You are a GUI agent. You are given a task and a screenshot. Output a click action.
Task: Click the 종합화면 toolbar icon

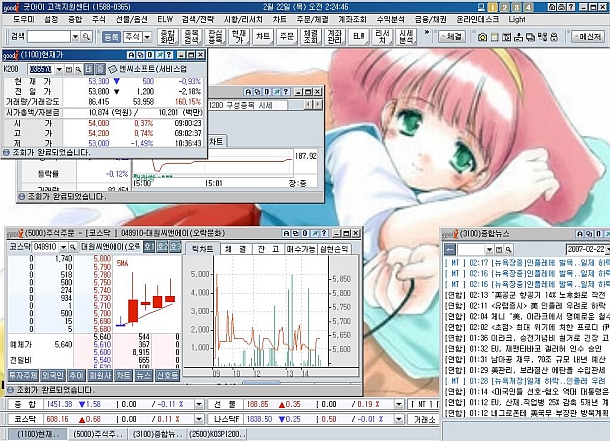coord(170,37)
